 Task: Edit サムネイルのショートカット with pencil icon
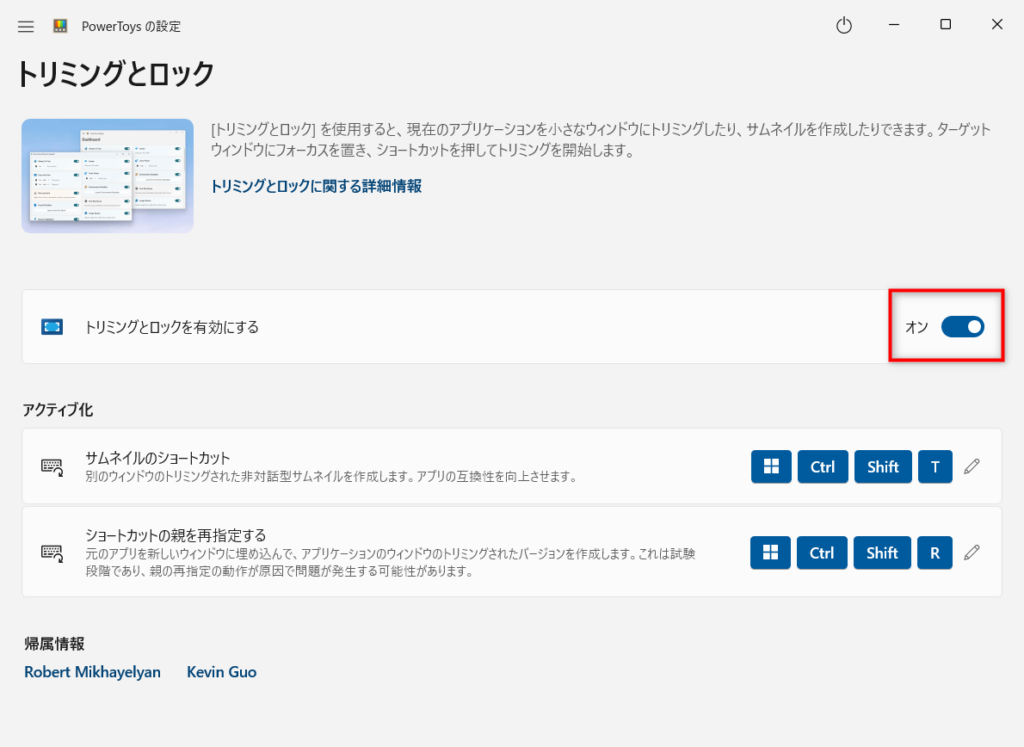[x=972, y=466]
